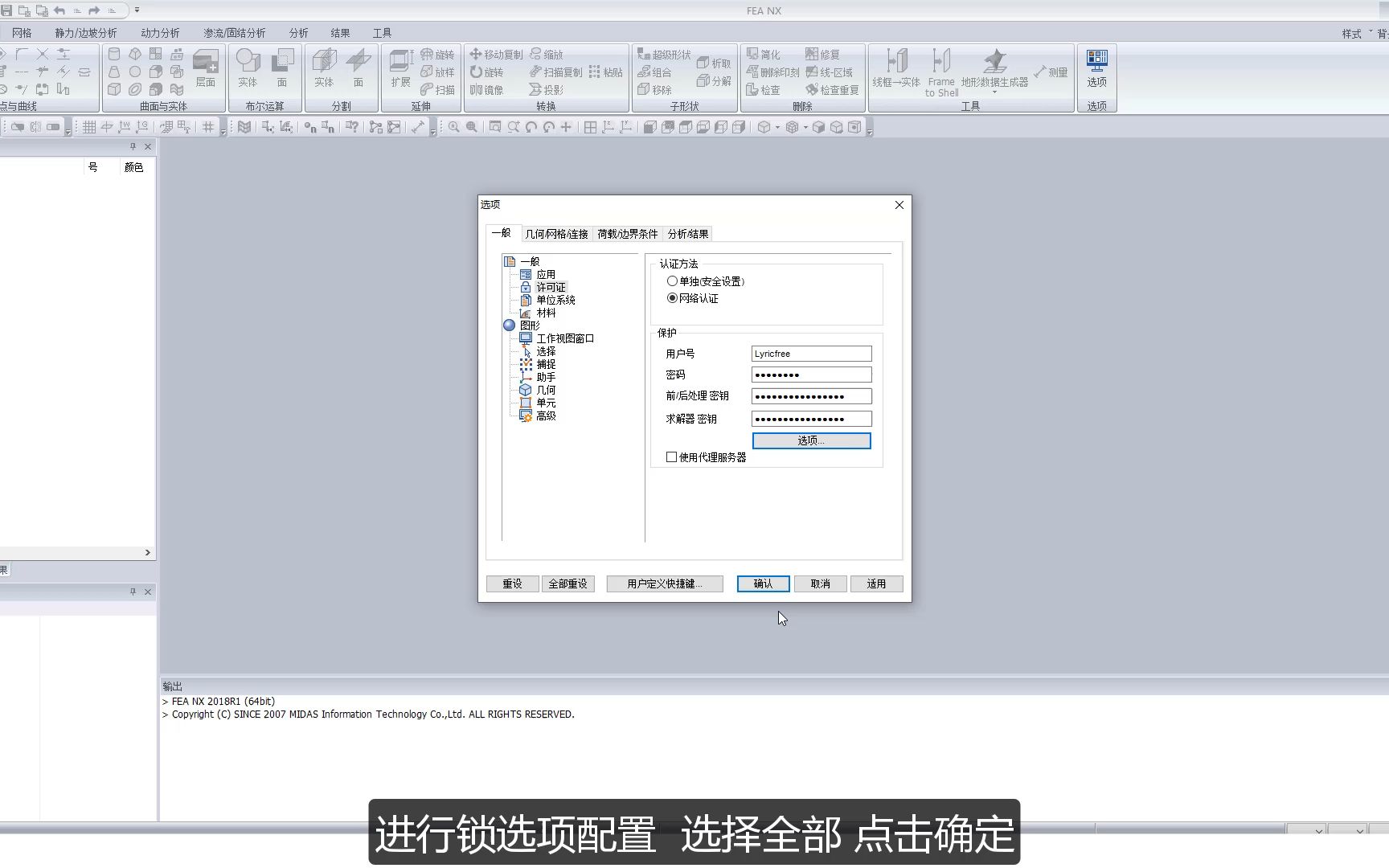
Task: Expand the collapsed left panel arrow
Action: (x=146, y=552)
